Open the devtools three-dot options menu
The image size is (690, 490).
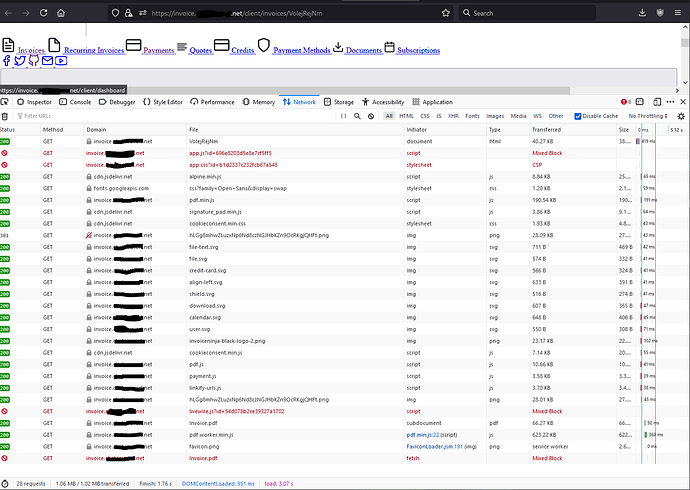pyautogui.click(x=670, y=102)
